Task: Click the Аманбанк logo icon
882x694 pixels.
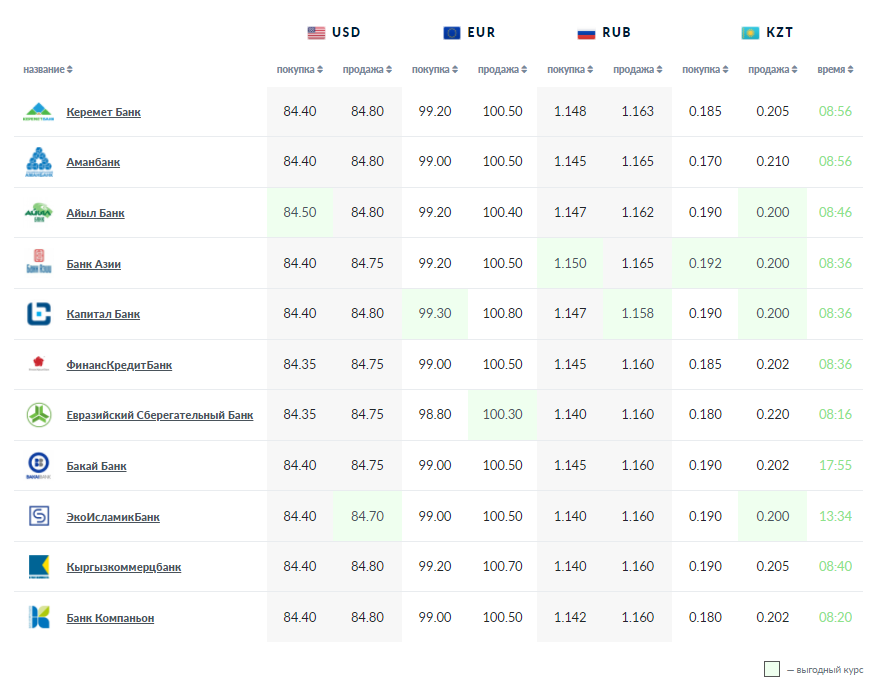Action: coord(39,162)
